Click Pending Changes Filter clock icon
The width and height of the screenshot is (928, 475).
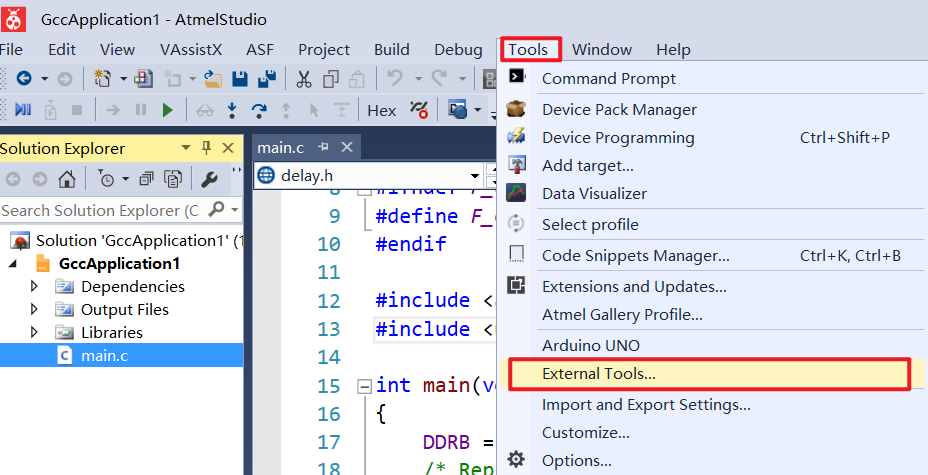click(x=106, y=179)
